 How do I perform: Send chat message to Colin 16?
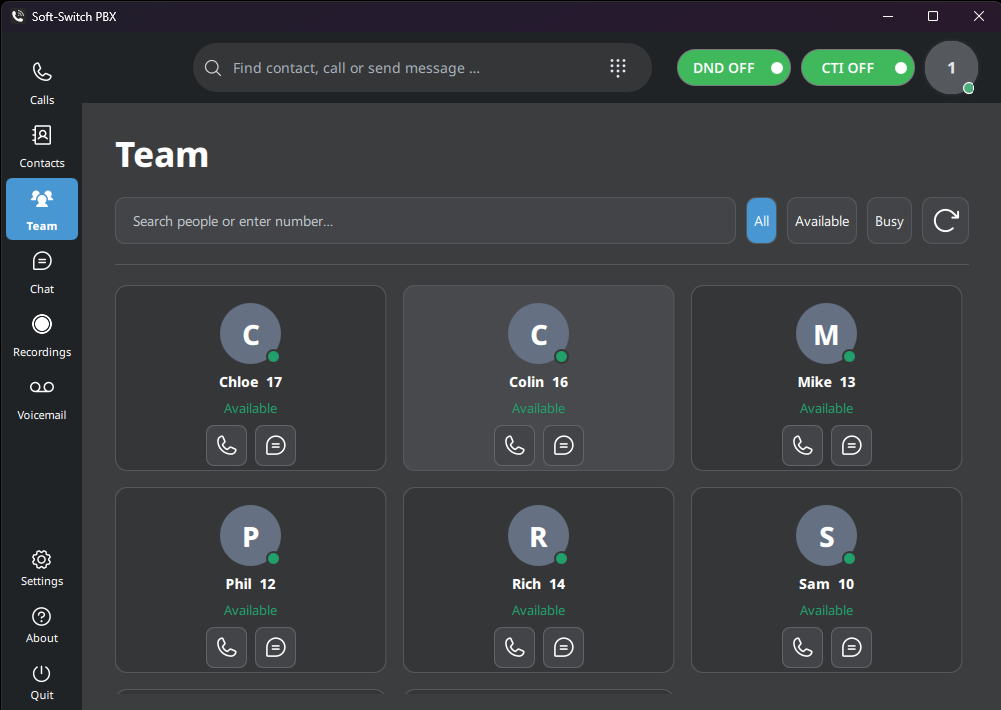pos(563,445)
